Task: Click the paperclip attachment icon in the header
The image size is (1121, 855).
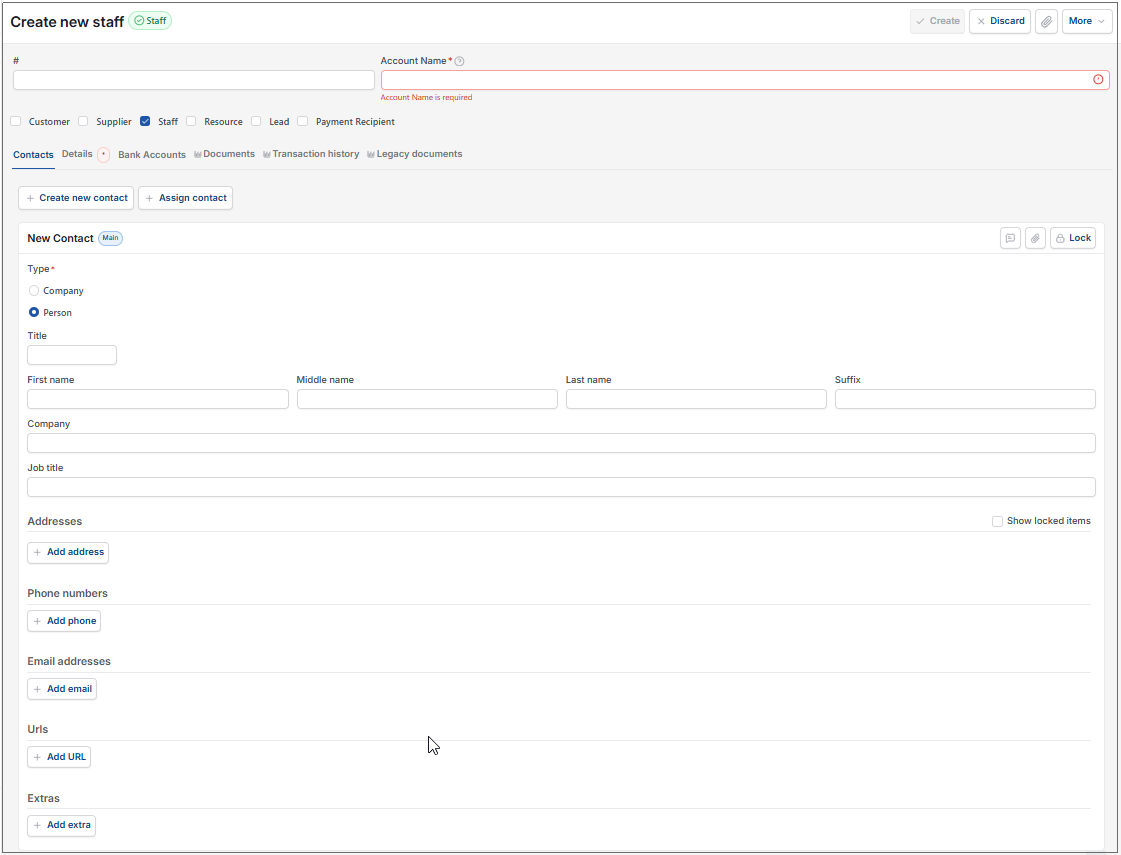Action: tap(1046, 21)
